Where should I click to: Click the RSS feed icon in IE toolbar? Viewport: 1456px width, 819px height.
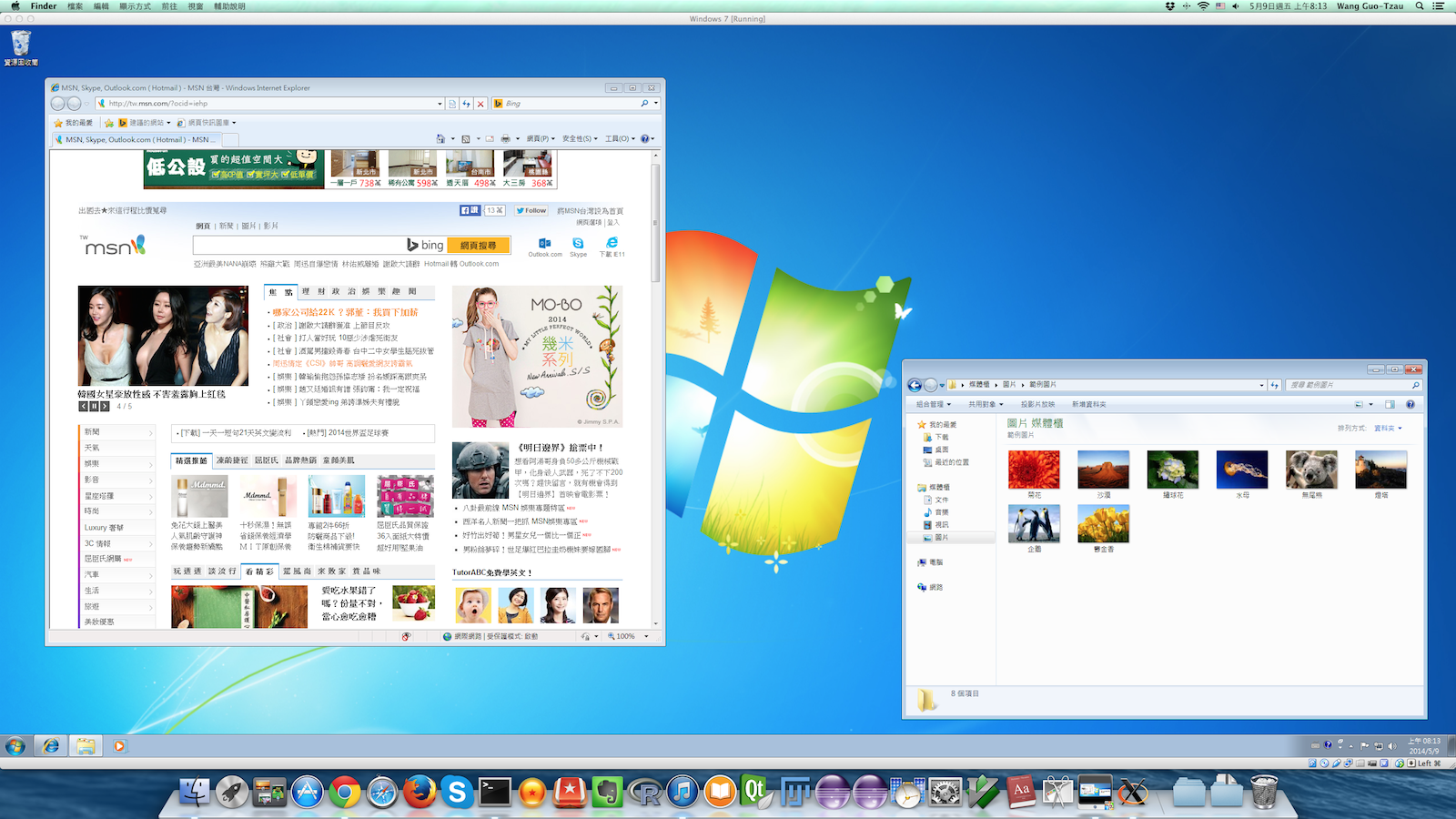465,139
